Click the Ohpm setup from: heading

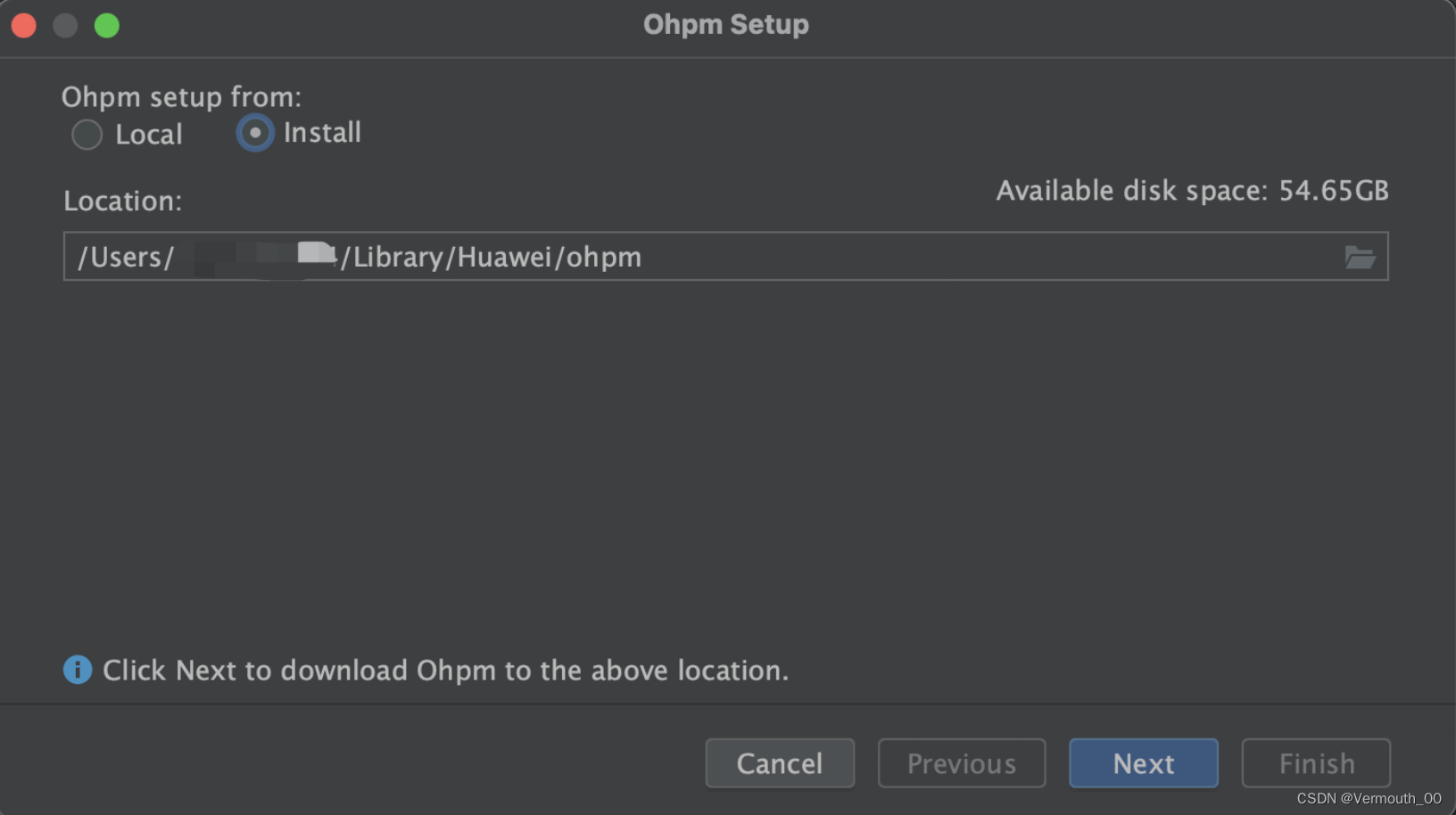click(181, 96)
